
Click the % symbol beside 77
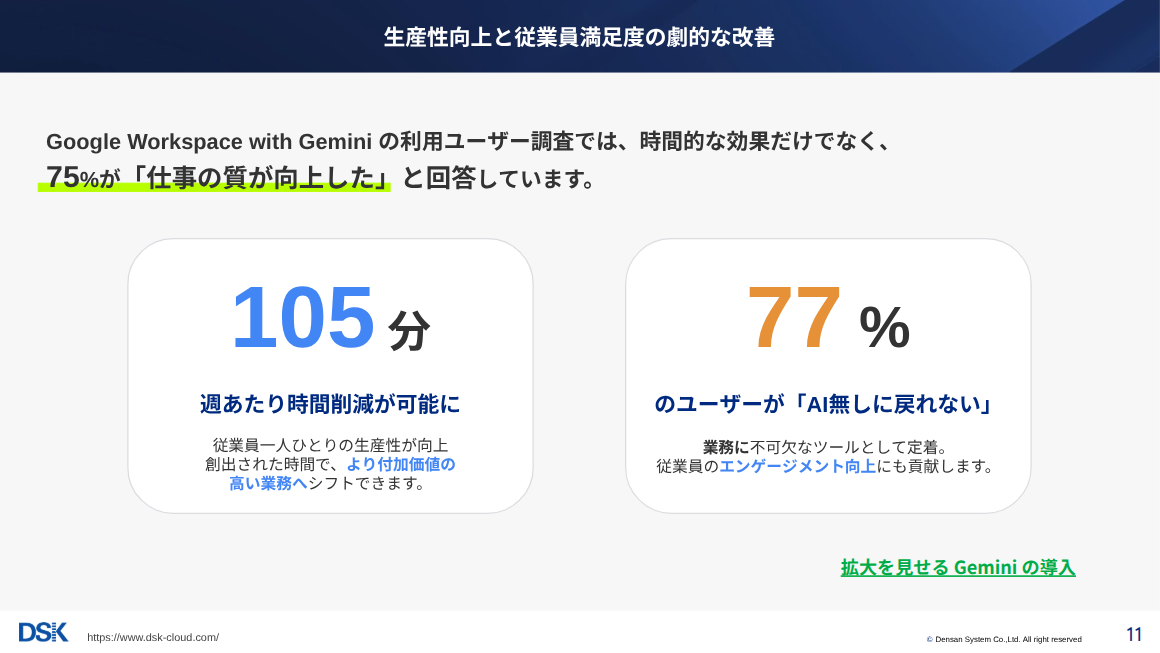pos(884,327)
